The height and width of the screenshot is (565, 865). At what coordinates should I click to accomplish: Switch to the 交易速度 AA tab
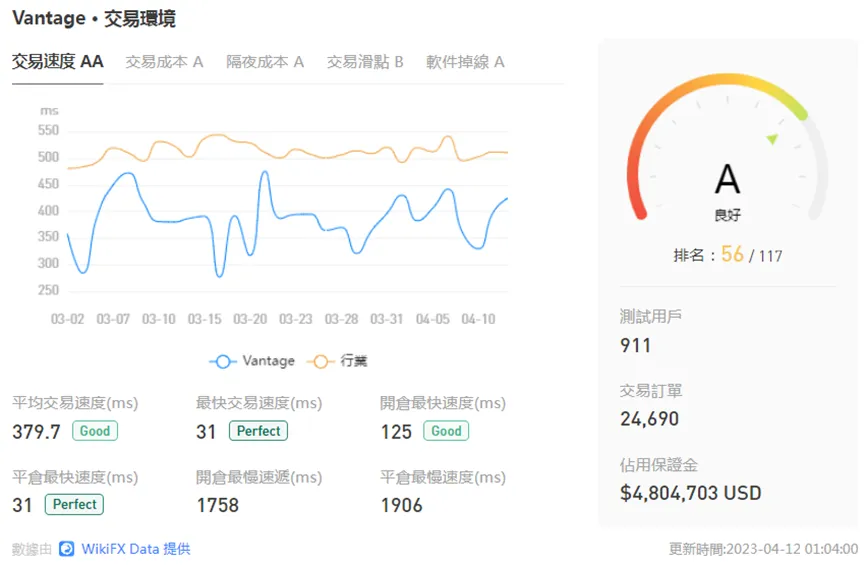coord(58,61)
